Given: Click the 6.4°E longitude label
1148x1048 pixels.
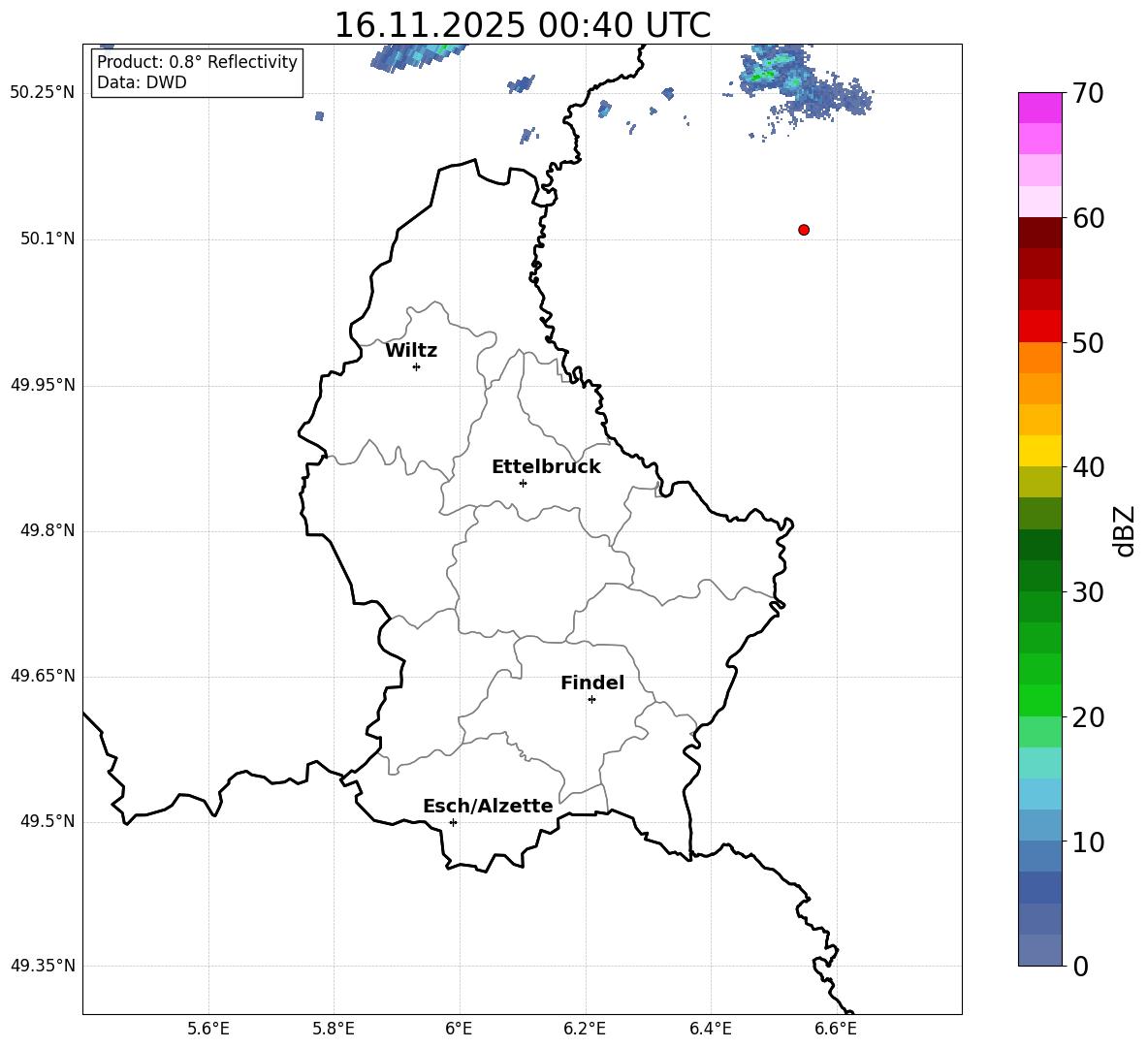Looking at the screenshot, I should pyautogui.click(x=710, y=1029).
